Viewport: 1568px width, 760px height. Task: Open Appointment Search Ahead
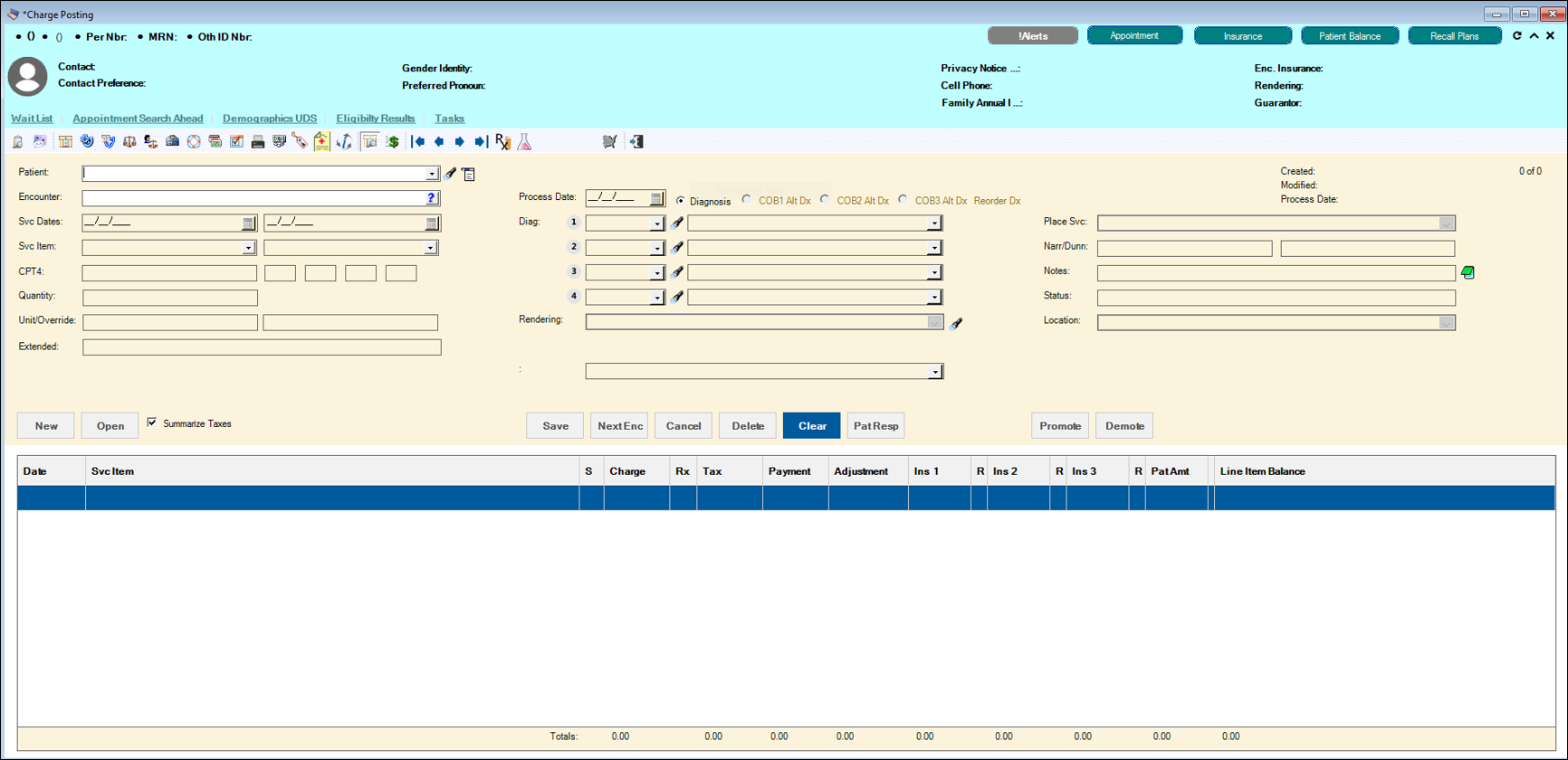pos(138,119)
